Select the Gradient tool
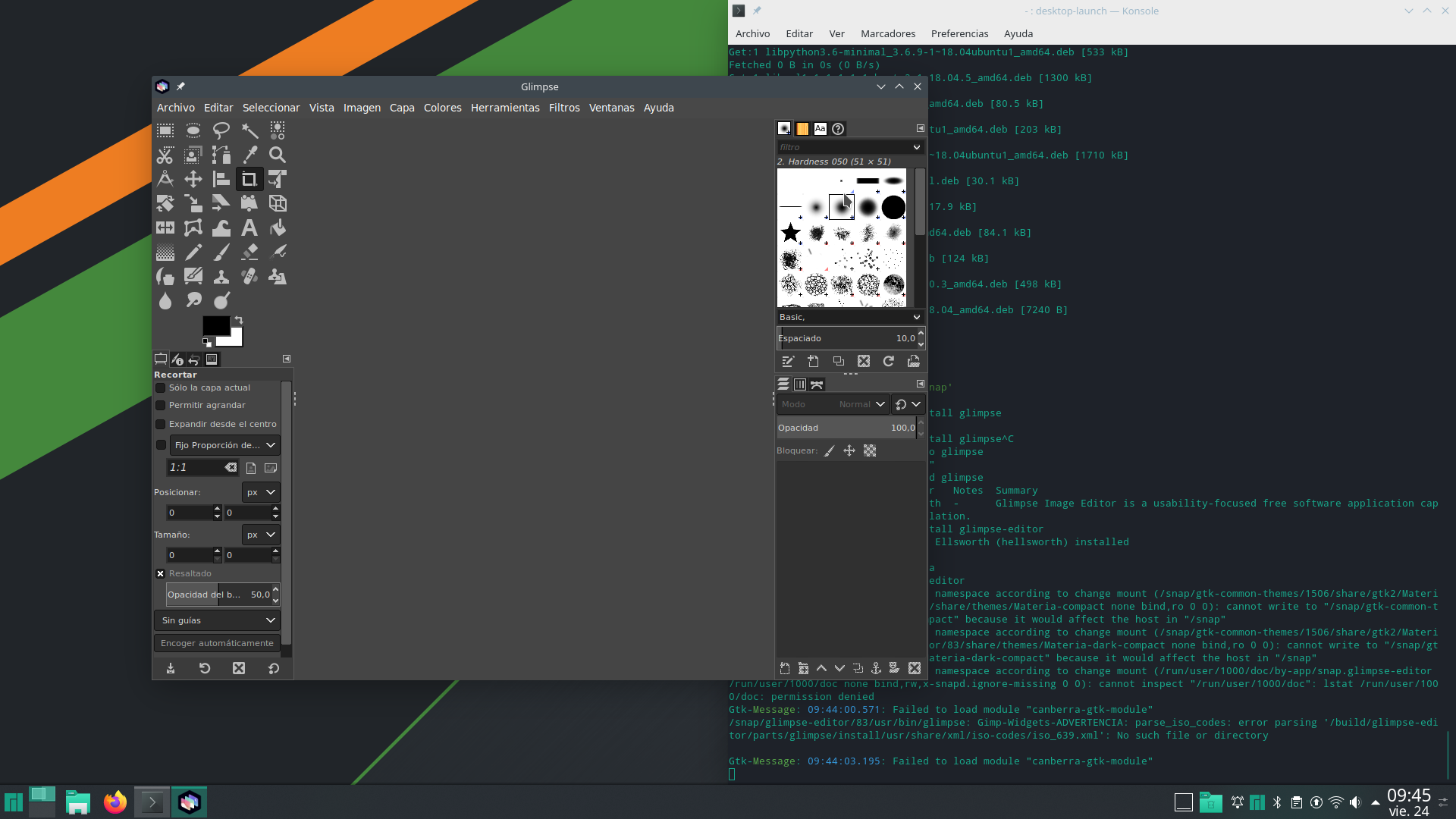 pos(165,252)
